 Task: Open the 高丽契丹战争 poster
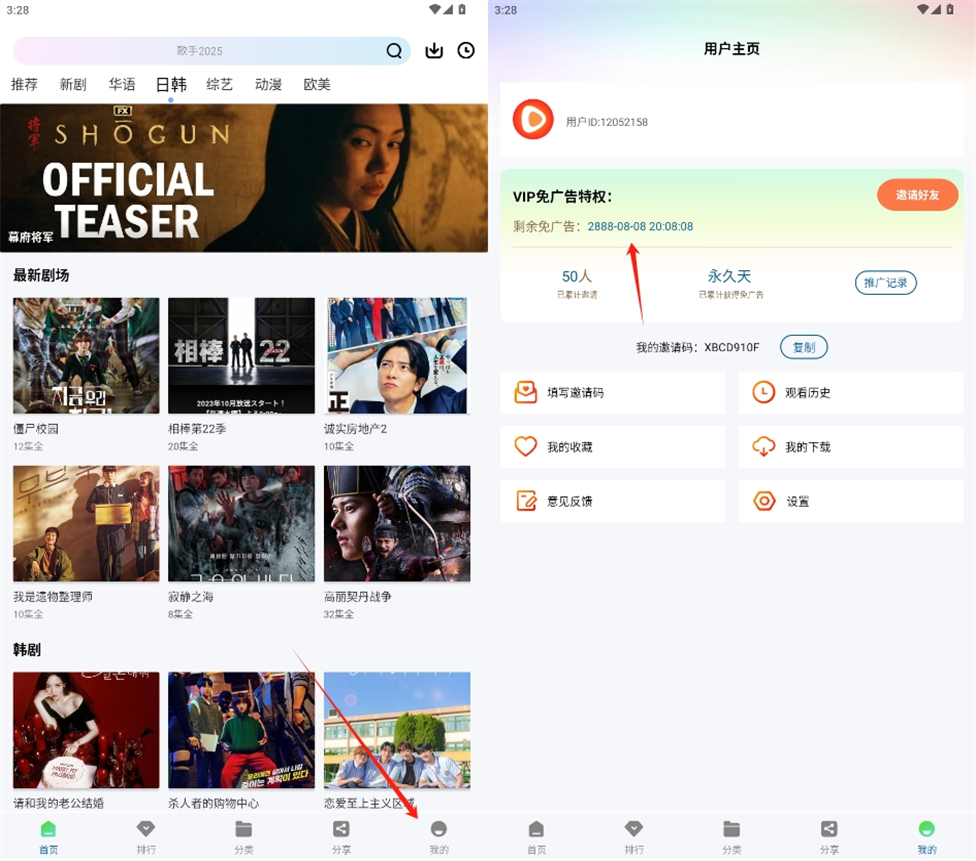pyautogui.click(x=397, y=524)
